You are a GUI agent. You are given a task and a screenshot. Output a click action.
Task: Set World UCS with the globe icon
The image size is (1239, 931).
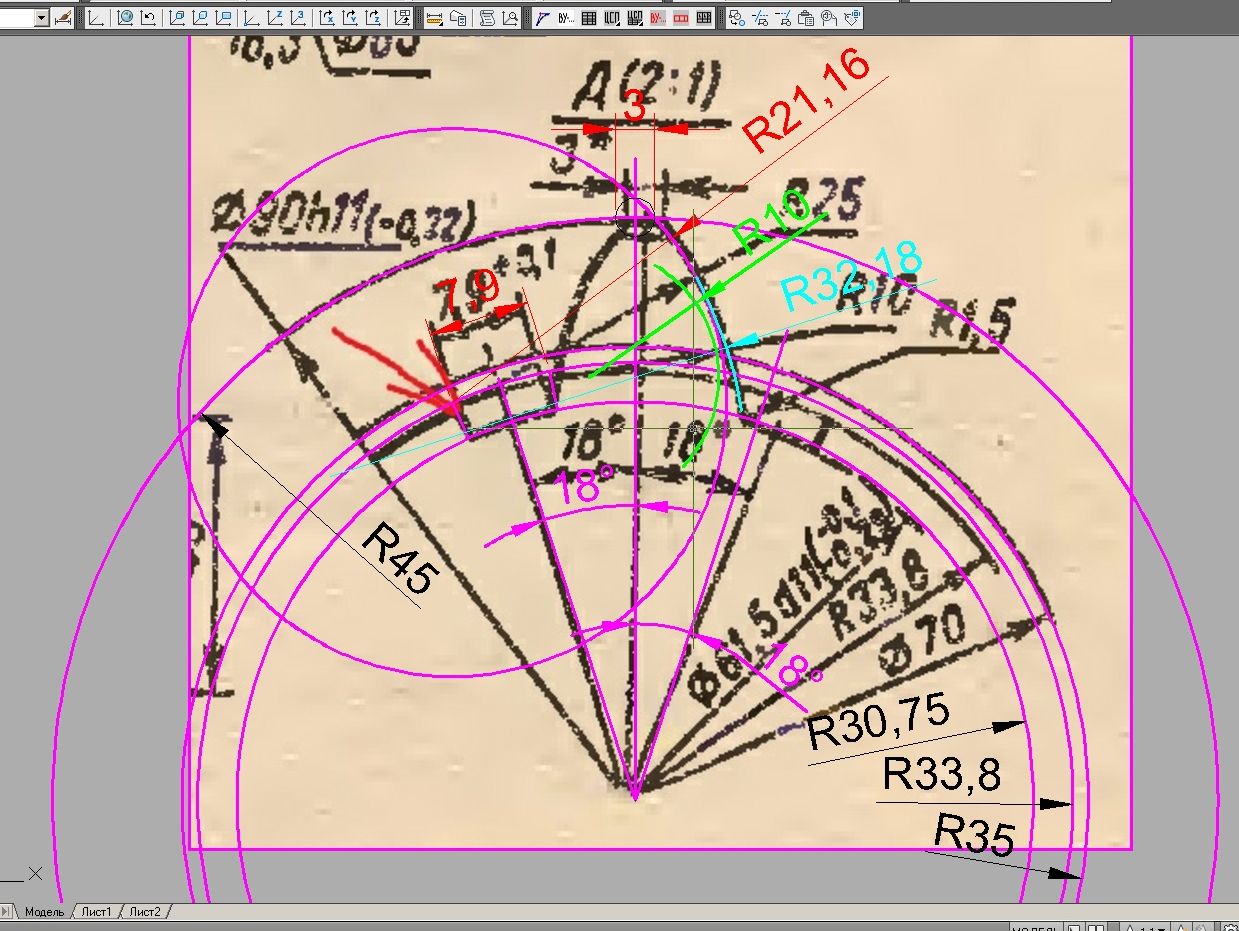pyautogui.click(x=125, y=18)
